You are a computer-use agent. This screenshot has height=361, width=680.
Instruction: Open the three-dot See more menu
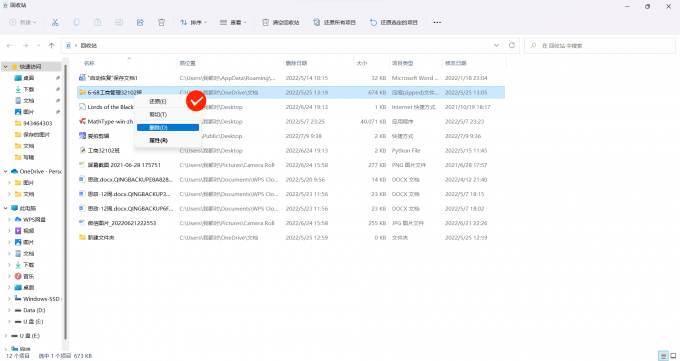tap(437, 23)
